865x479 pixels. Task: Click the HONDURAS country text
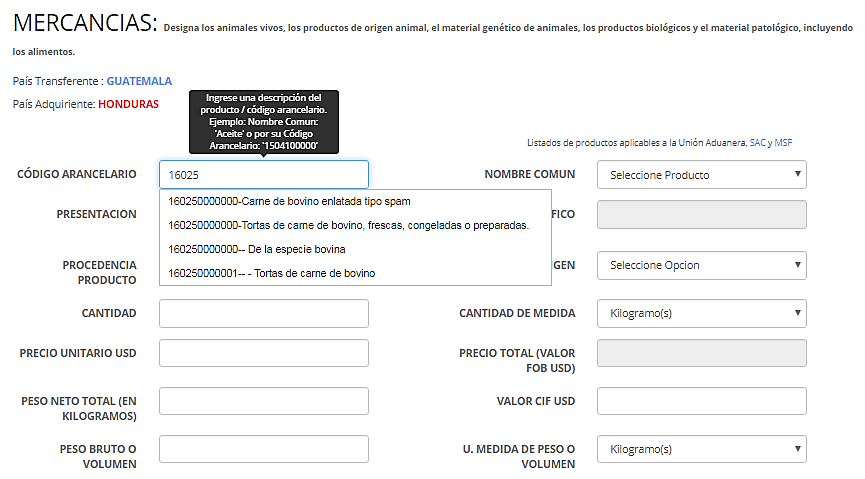coord(129,104)
